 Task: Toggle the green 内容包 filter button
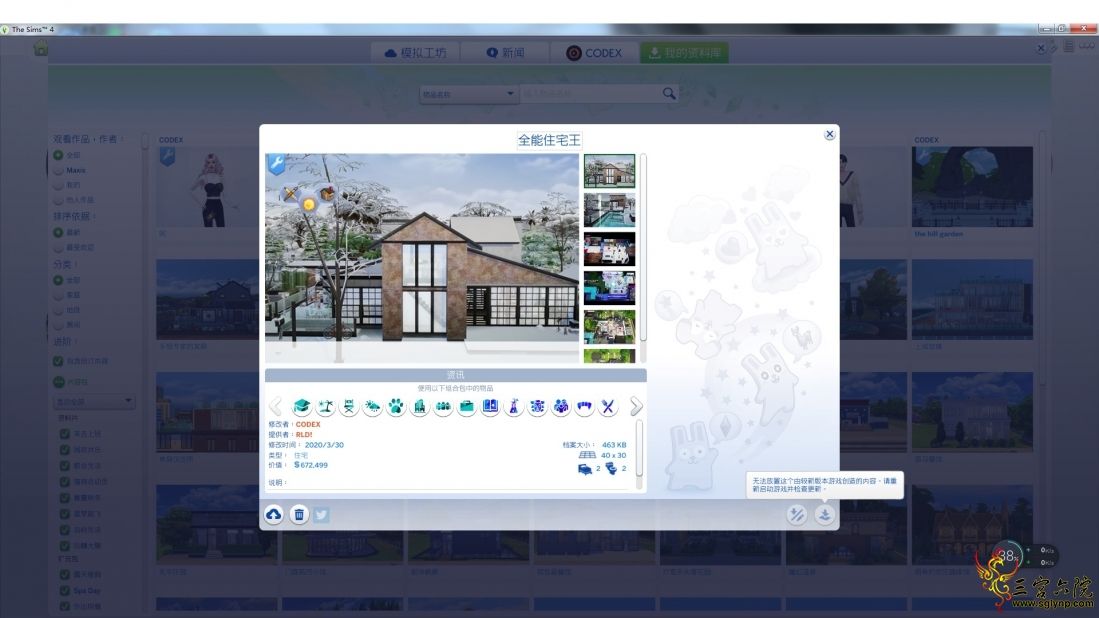tap(59, 382)
